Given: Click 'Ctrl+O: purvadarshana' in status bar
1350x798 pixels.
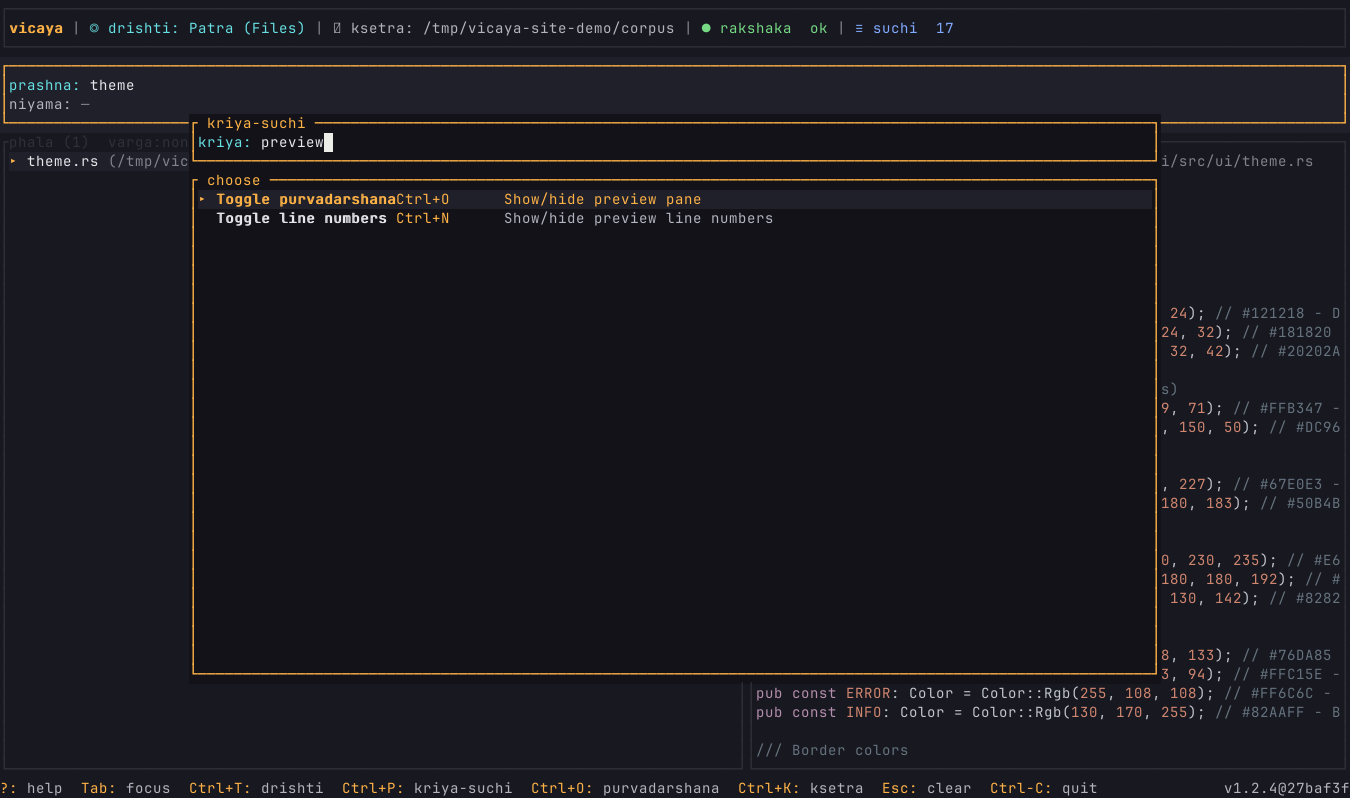Looking at the screenshot, I should [x=625, y=788].
